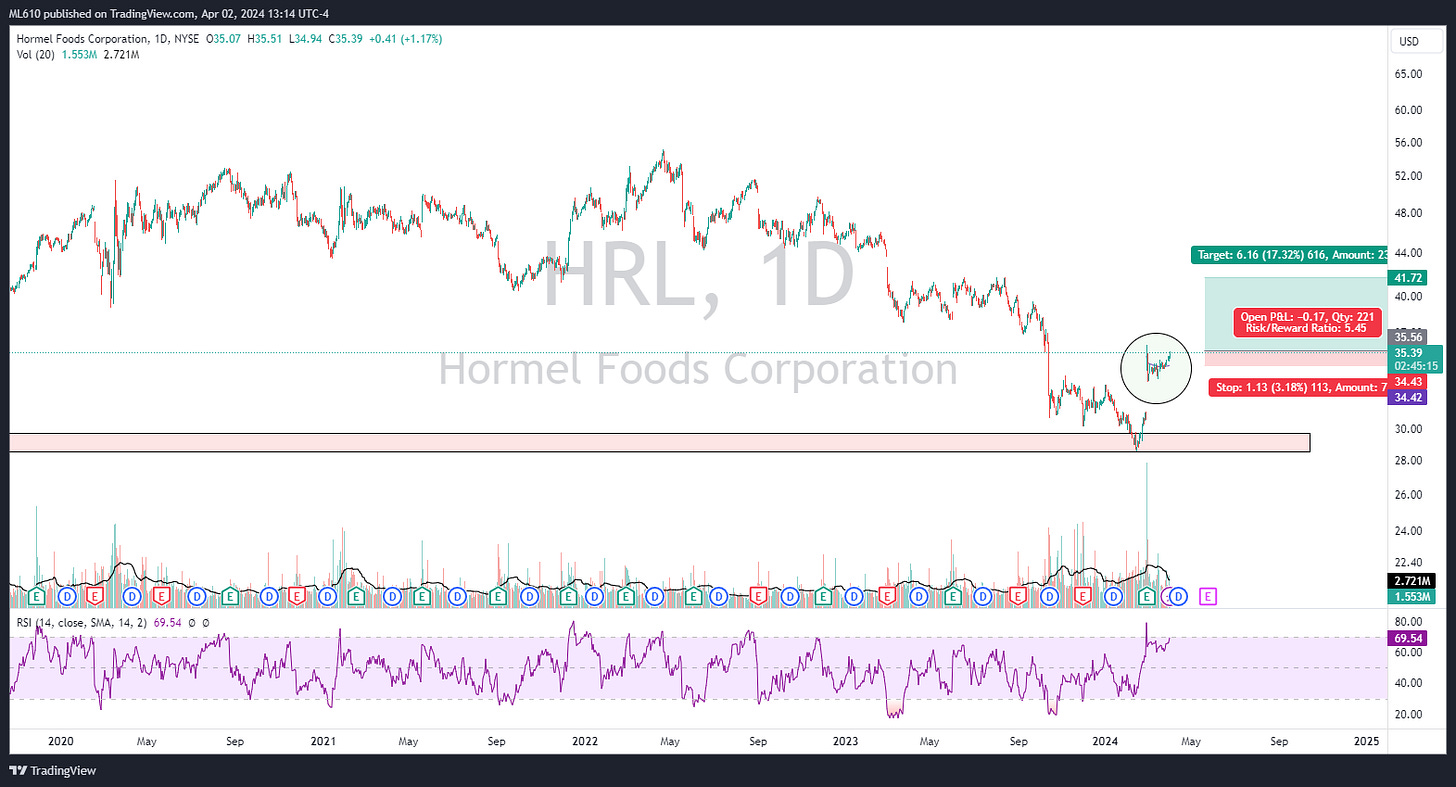Click the 26.00 price axis label
The width and height of the screenshot is (1456, 787).
1409,495
